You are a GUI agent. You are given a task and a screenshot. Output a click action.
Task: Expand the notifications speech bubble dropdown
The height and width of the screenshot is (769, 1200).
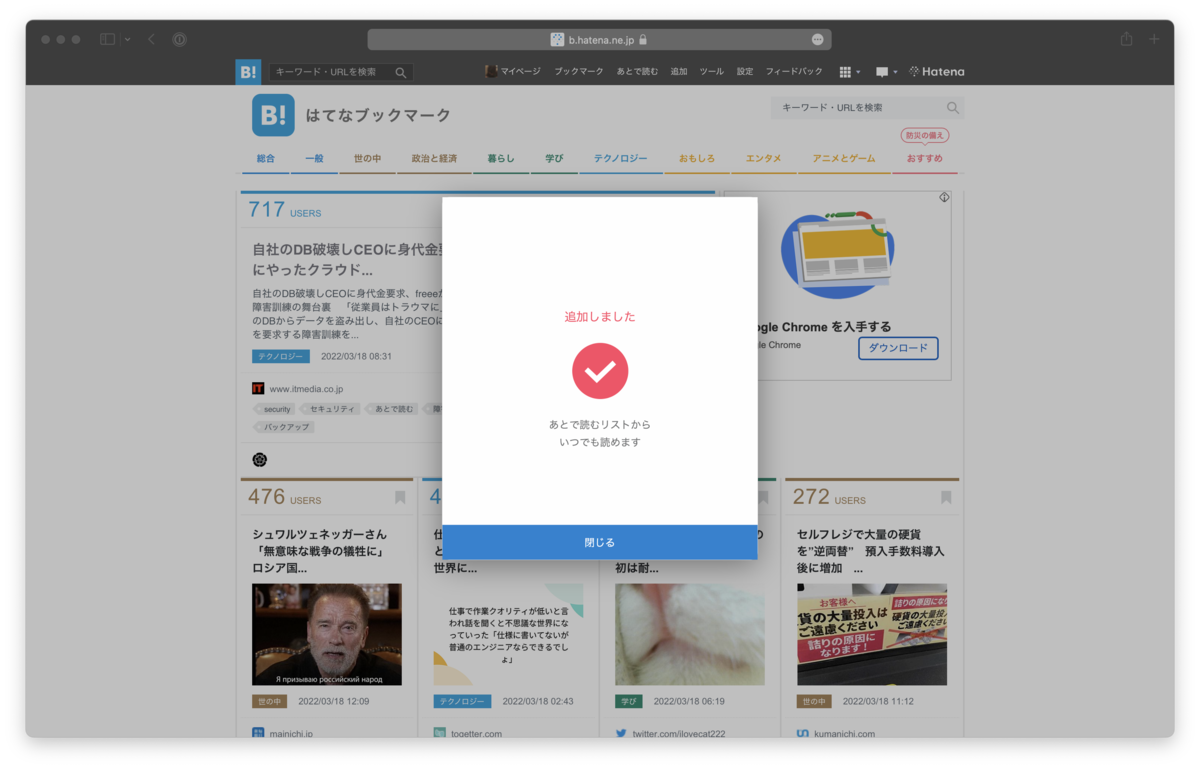pyautogui.click(x=886, y=72)
